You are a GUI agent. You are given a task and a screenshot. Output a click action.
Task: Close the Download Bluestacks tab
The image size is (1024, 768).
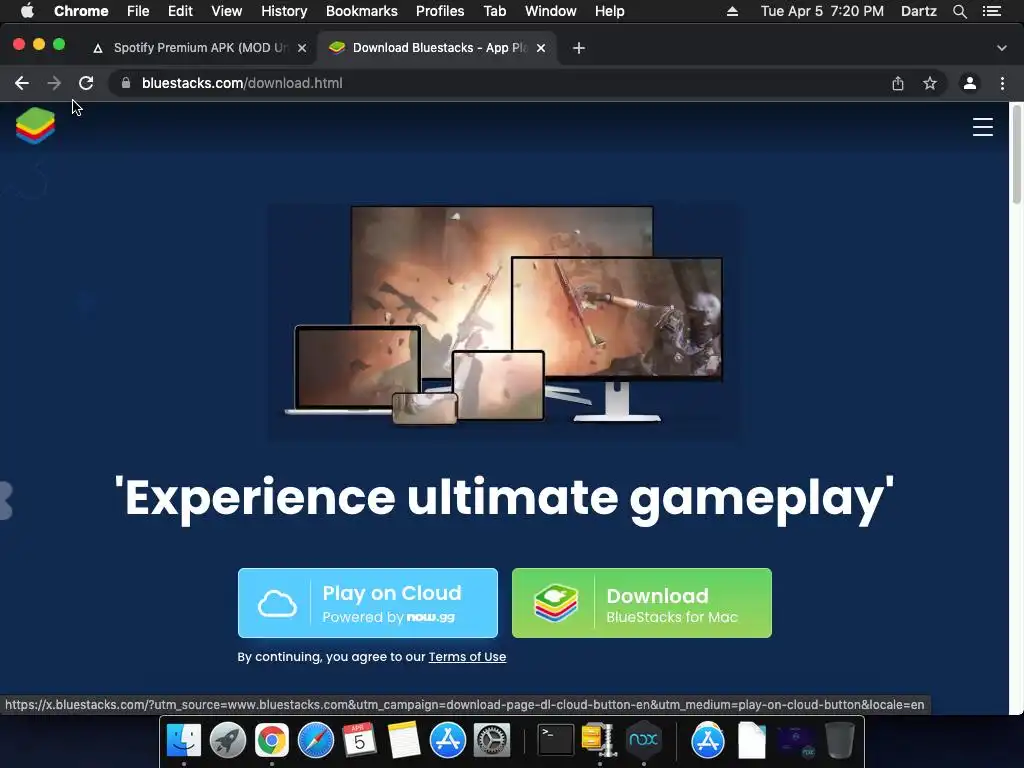tap(541, 48)
